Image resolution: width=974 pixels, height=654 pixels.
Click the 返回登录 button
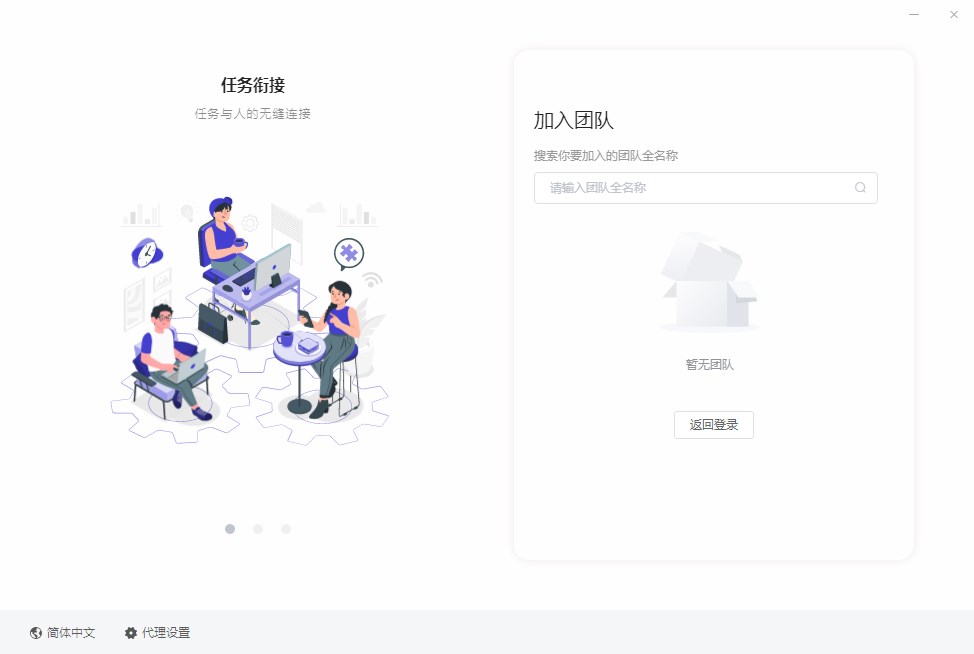(x=714, y=425)
